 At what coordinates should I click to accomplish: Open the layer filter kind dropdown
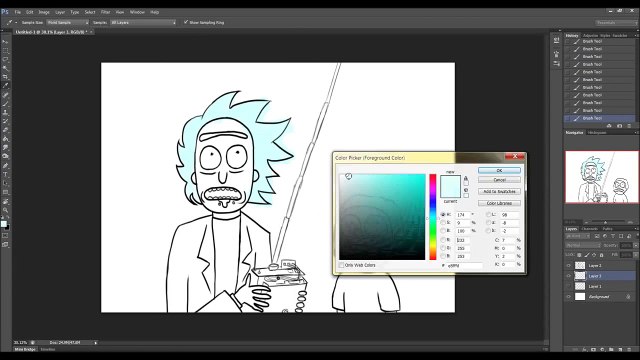point(577,236)
